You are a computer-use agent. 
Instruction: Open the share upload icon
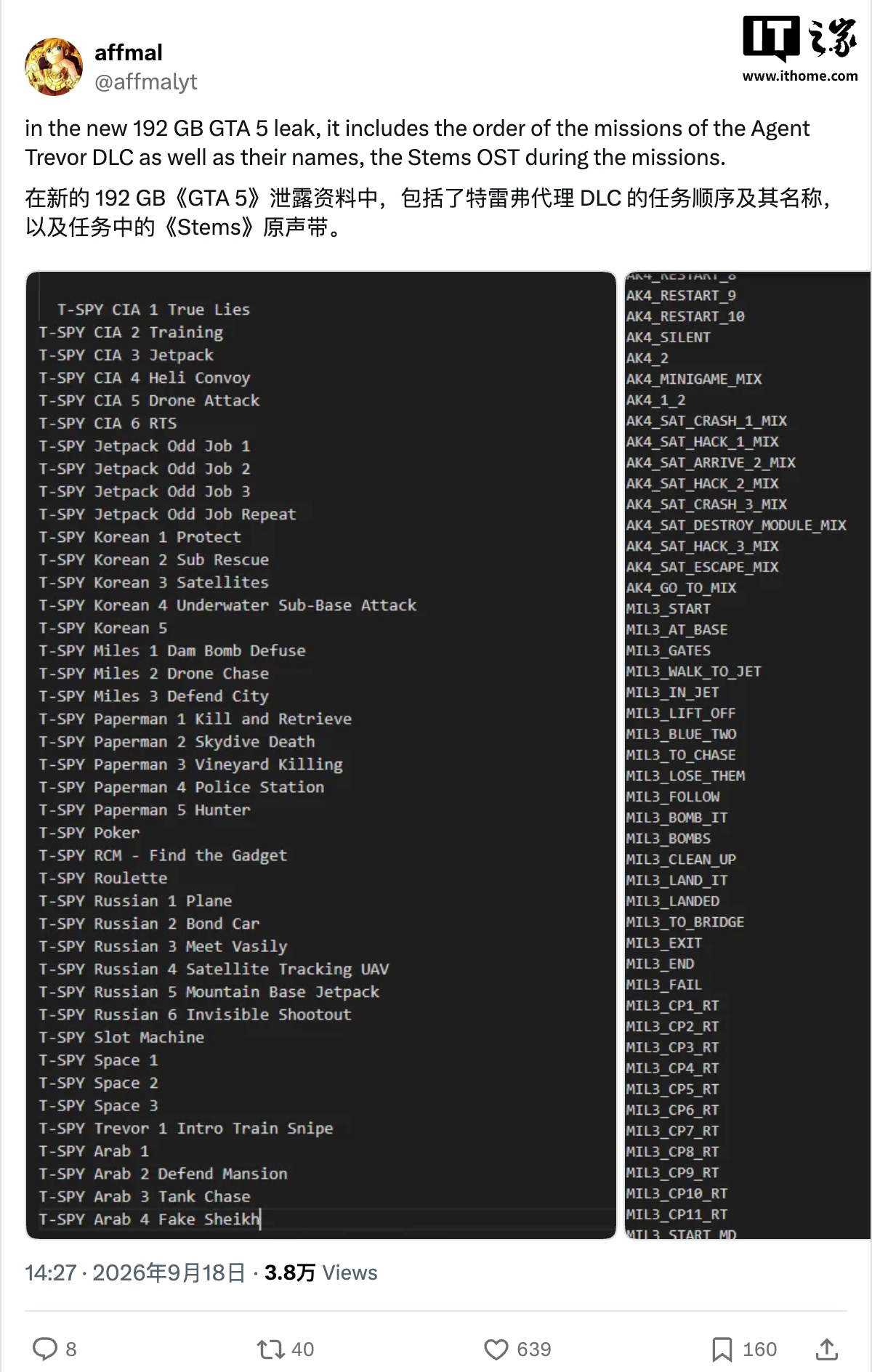[x=827, y=1349]
